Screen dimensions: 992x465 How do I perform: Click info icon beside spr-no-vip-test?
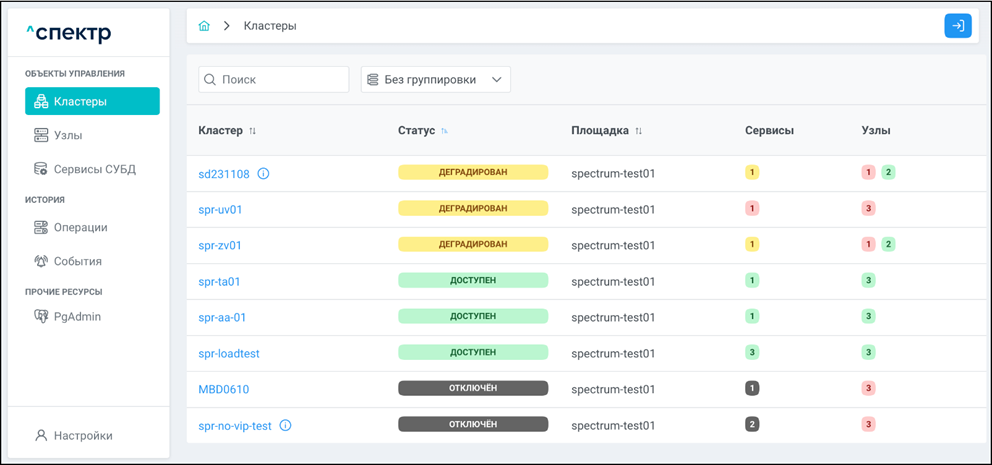point(286,426)
